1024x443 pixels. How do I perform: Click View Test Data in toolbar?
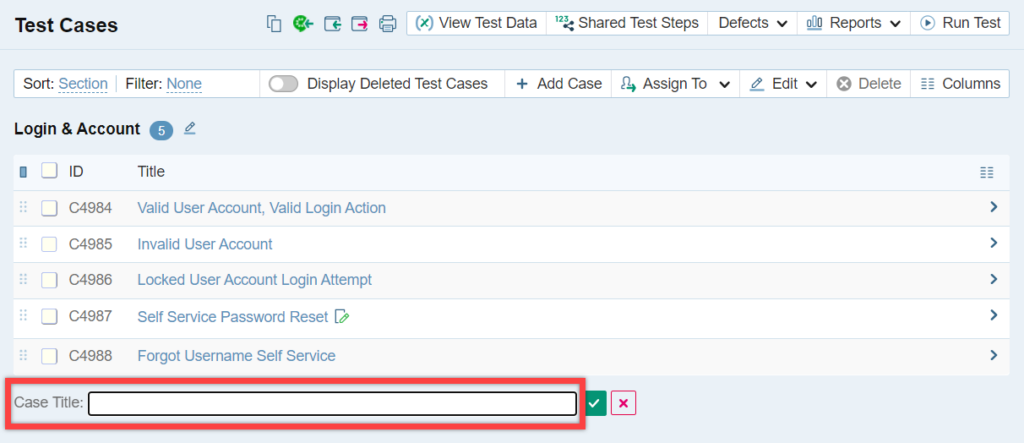click(476, 23)
